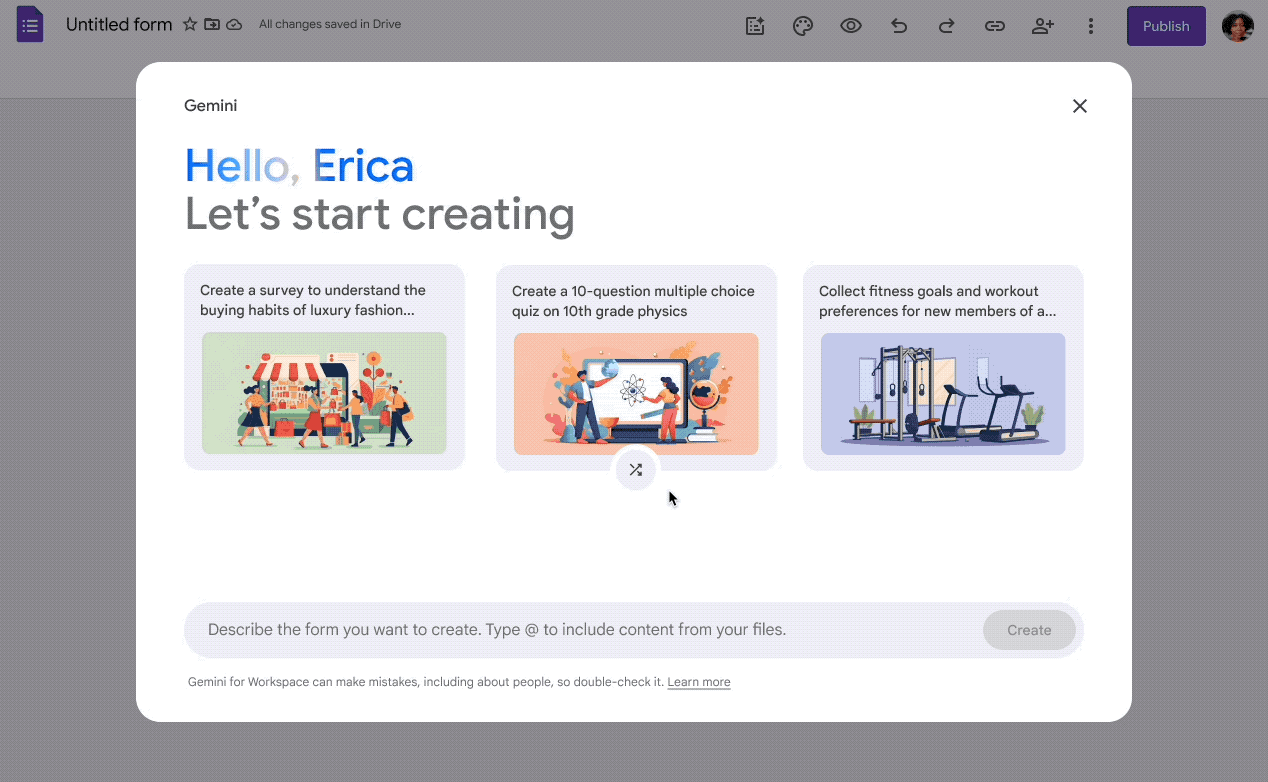Redo the last change

(947, 25)
